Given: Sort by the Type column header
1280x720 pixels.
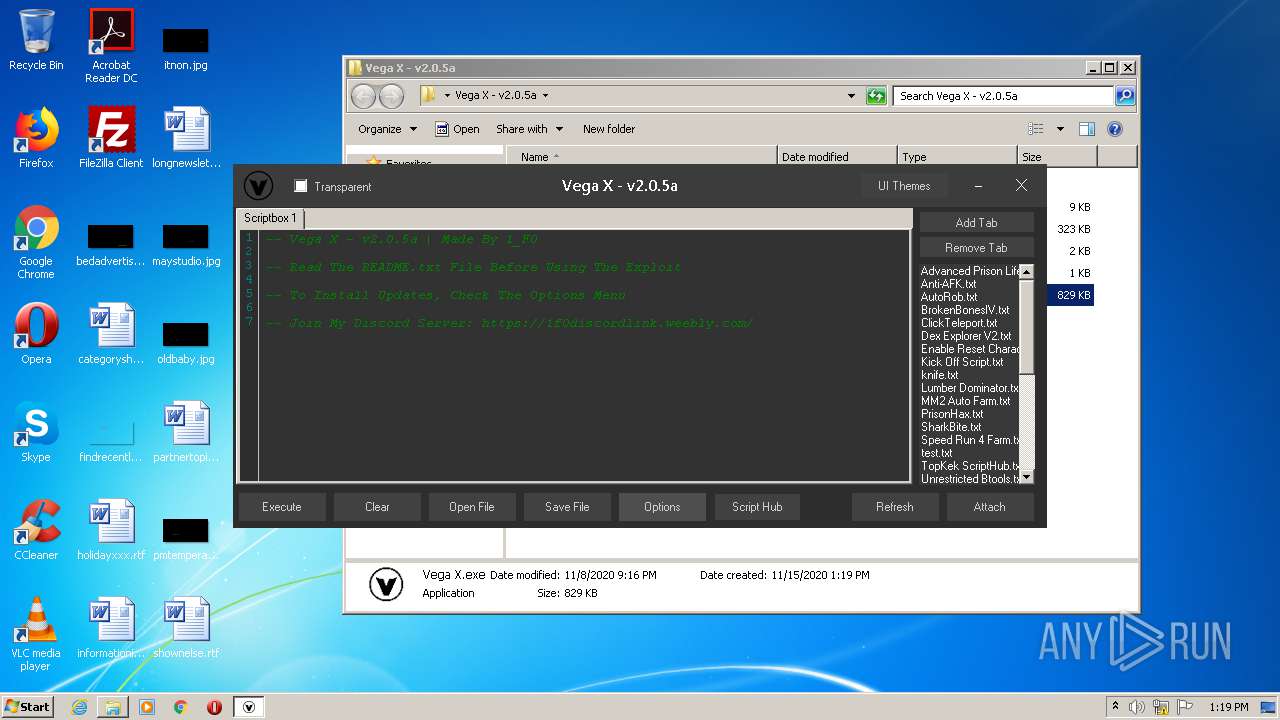Looking at the screenshot, I should (x=957, y=156).
